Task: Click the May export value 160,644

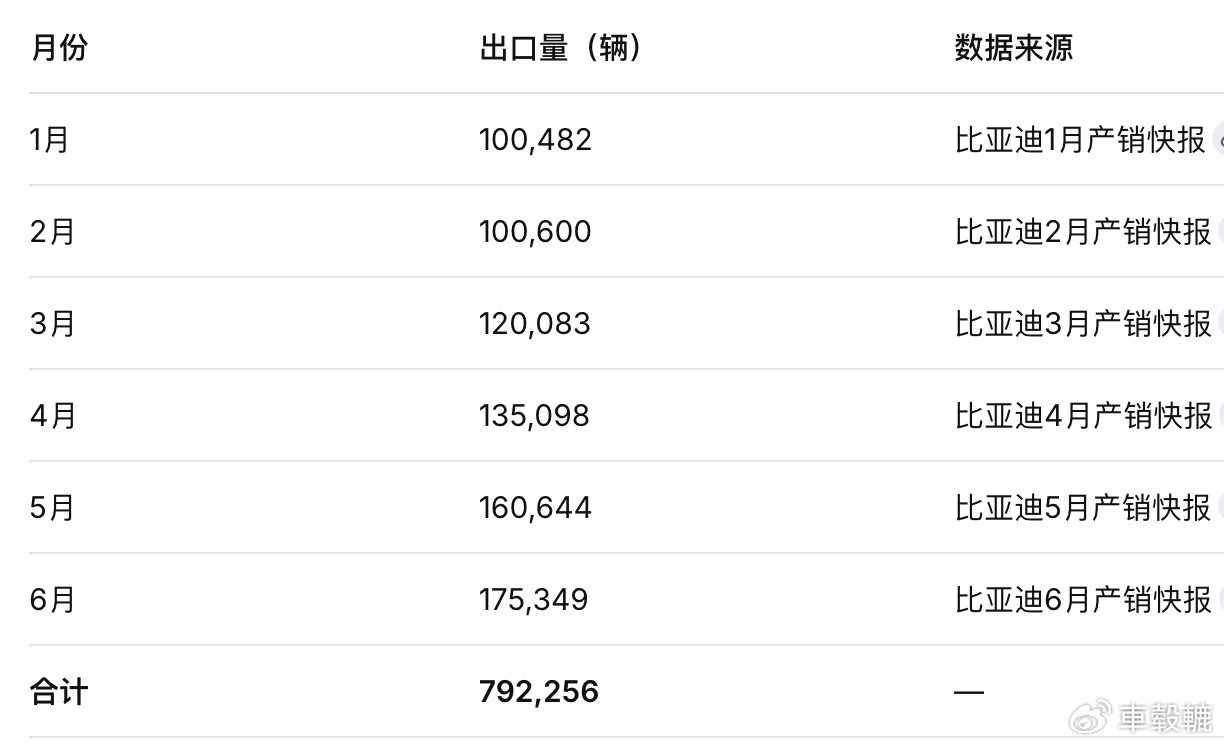Action: [x=536, y=508]
